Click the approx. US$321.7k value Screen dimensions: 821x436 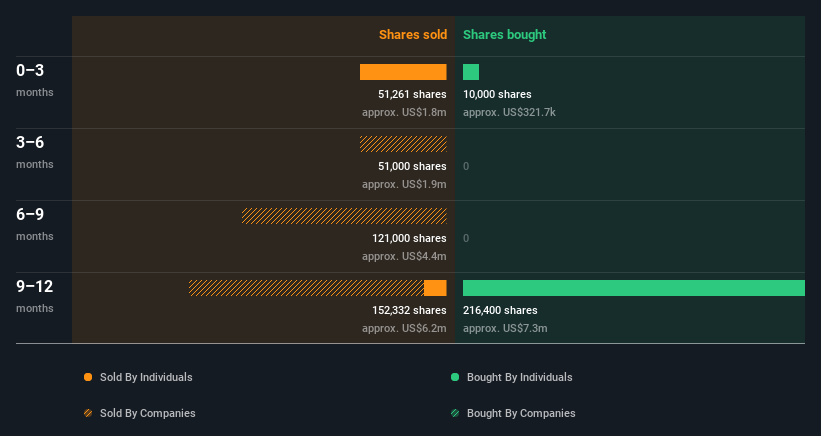[x=509, y=113]
